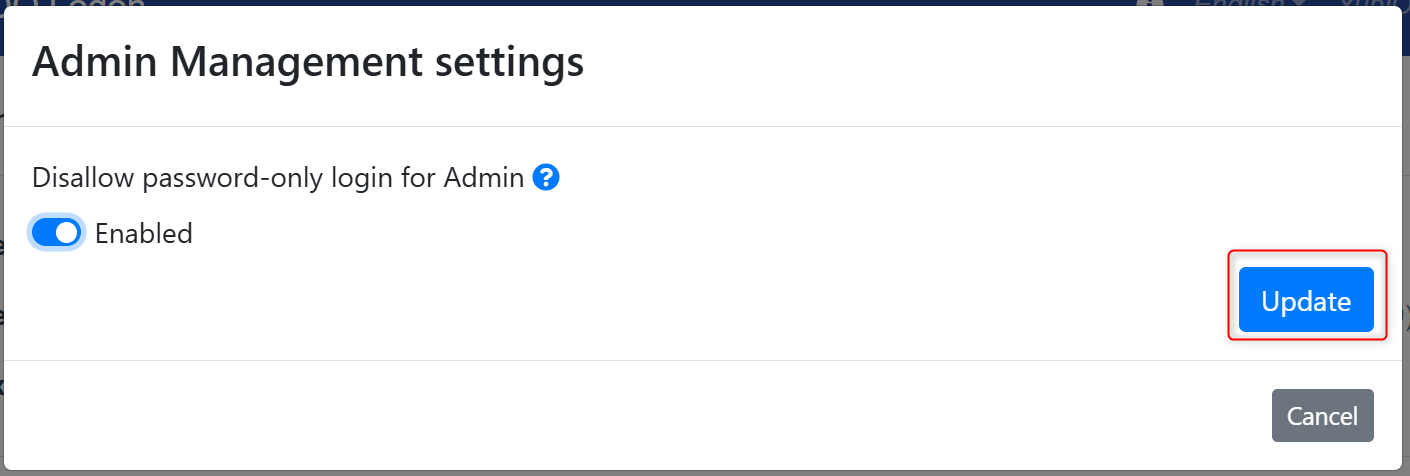
Task: Click the Cancel button
Action: click(x=1322, y=416)
